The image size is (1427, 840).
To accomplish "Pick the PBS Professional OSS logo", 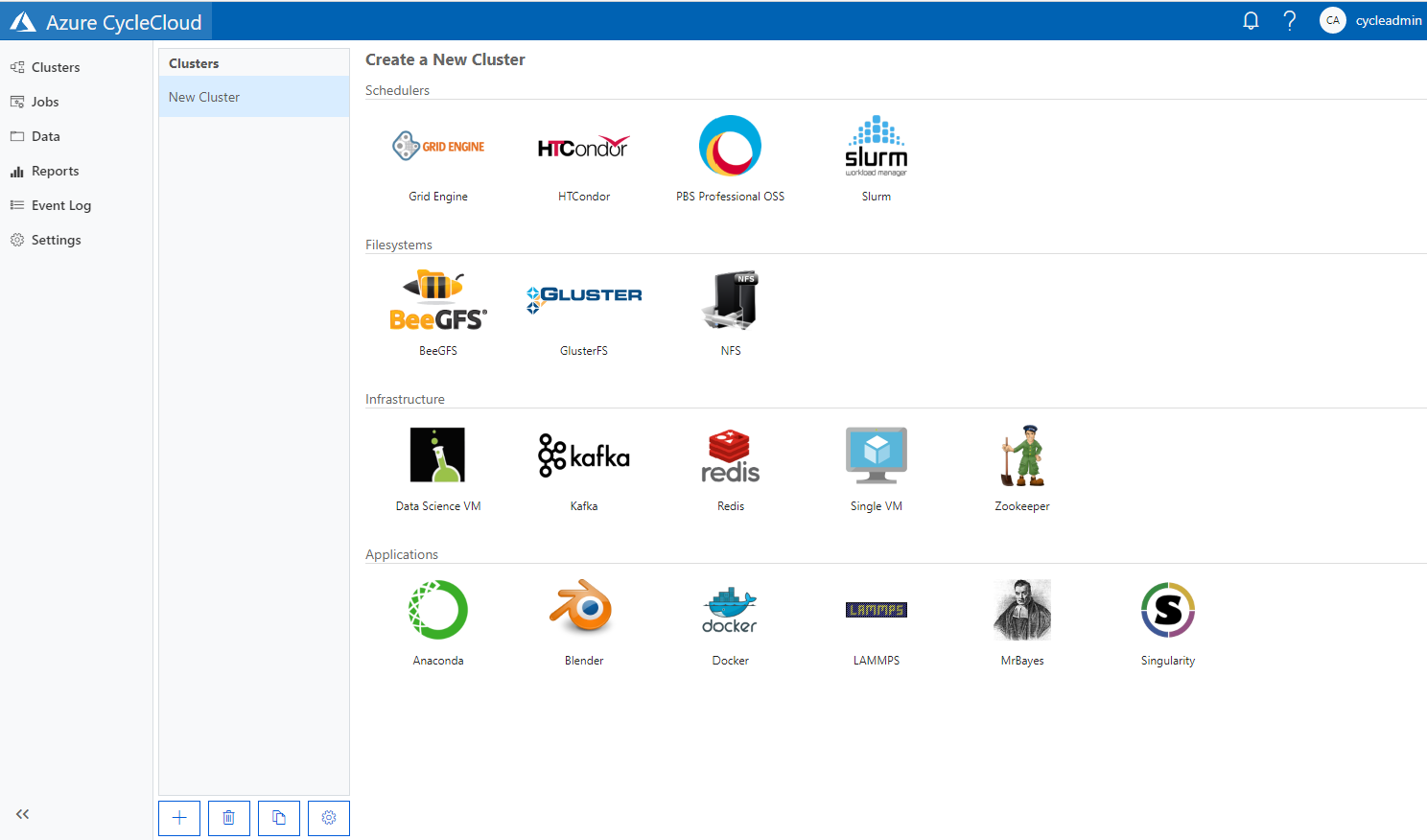I will (x=730, y=146).
